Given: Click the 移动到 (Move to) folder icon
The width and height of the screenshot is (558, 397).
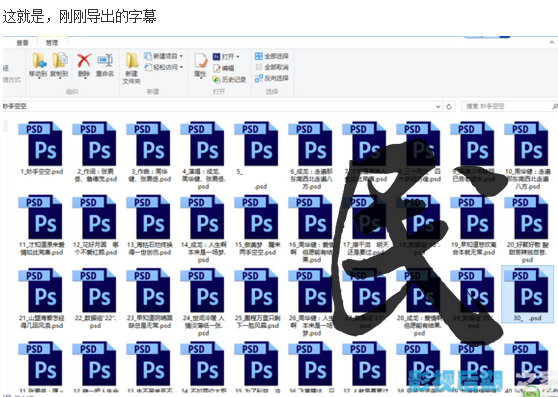Looking at the screenshot, I should click(39, 60).
